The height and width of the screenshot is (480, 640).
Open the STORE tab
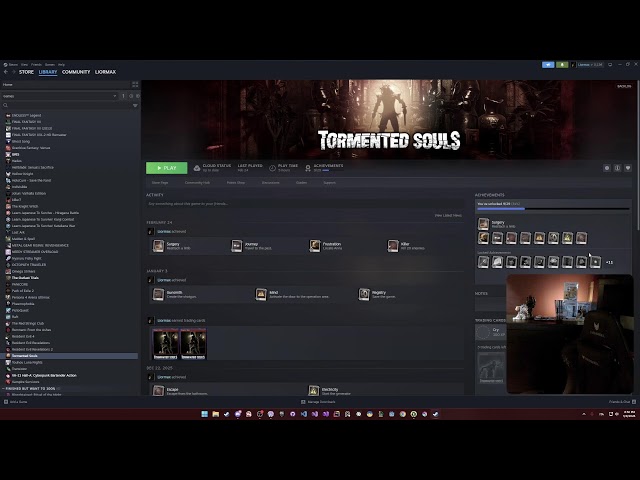pyautogui.click(x=26, y=72)
